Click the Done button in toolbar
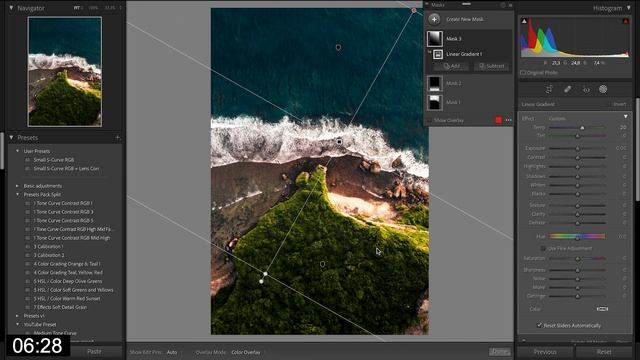 pos(500,352)
